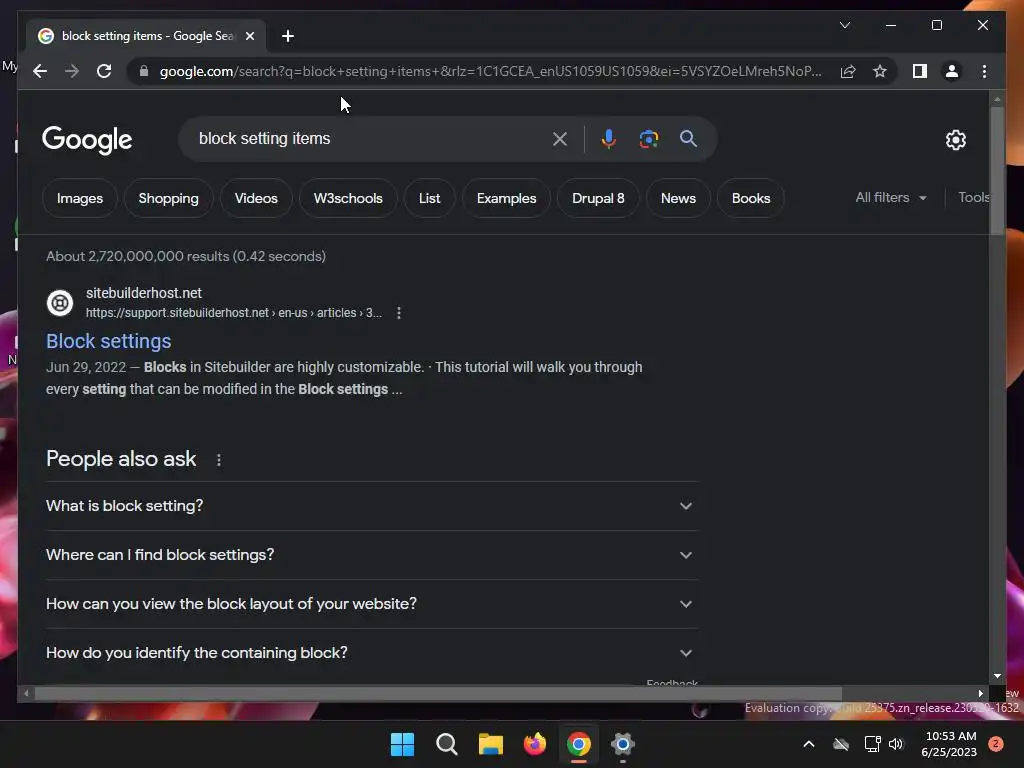The width and height of the screenshot is (1024, 768).
Task: View site information via lock icon
Action: pyautogui.click(x=144, y=71)
